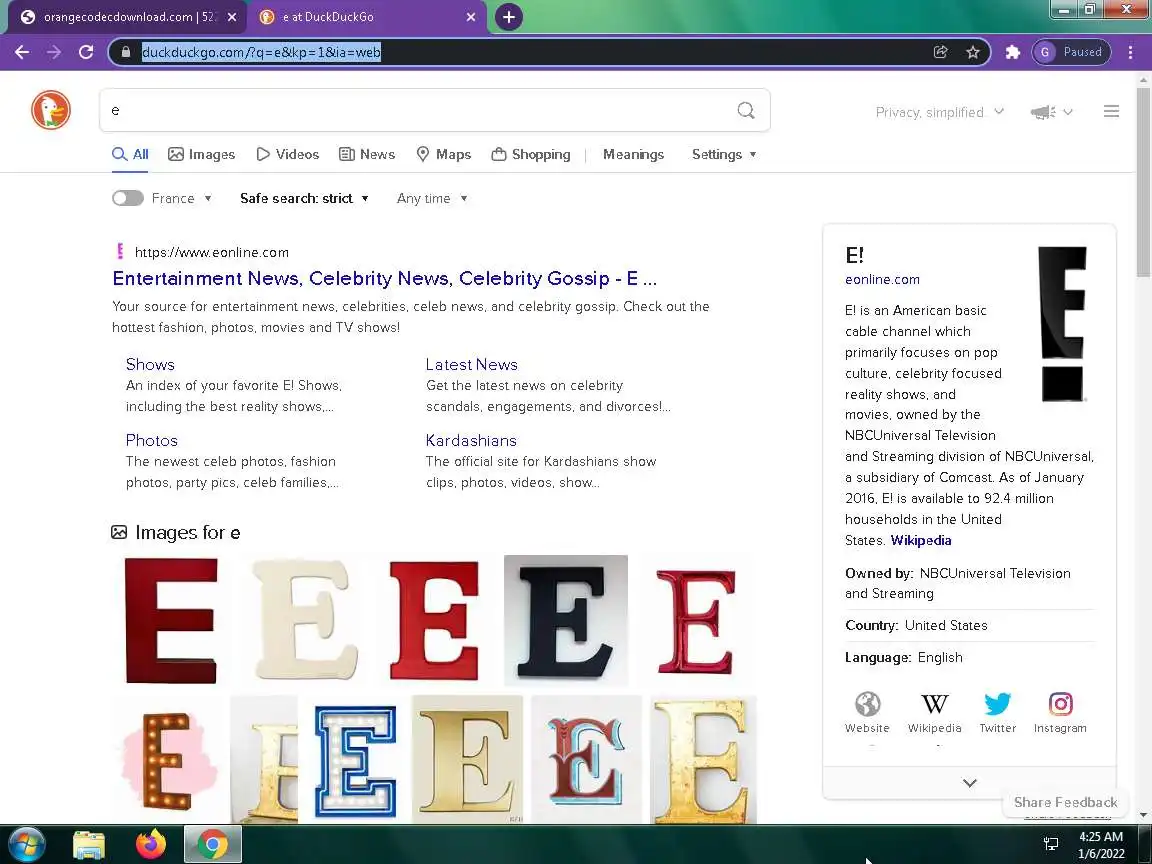Click the share page icon in address bar
The width and height of the screenshot is (1152, 864).
pyautogui.click(x=940, y=52)
